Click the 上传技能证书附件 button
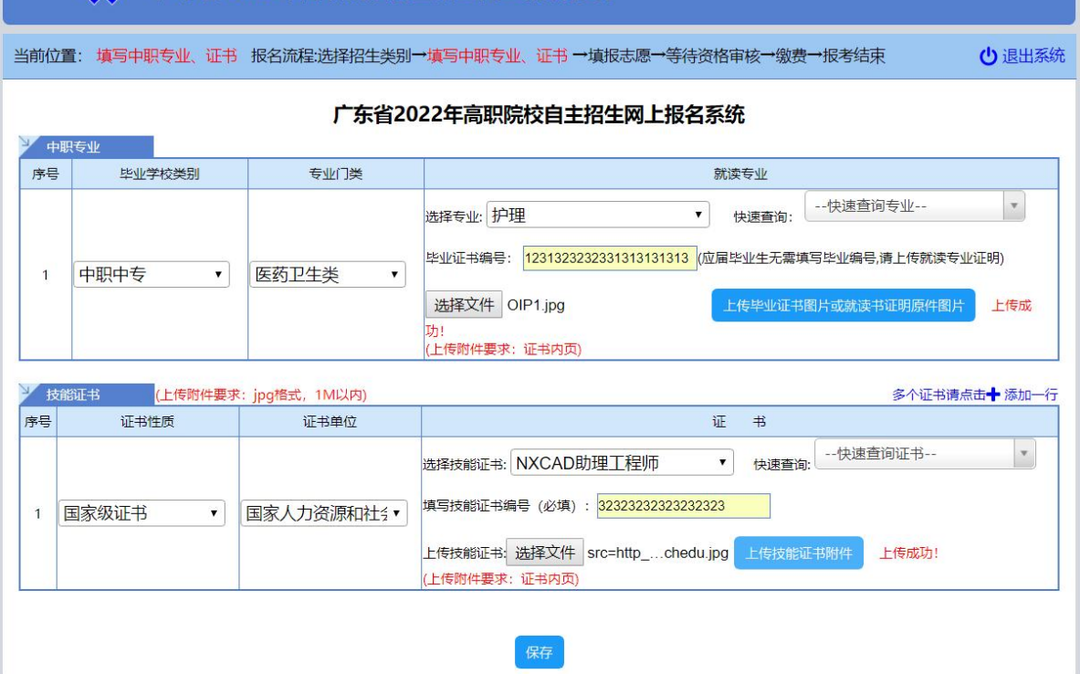The image size is (1080, 674). pyautogui.click(x=798, y=553)
